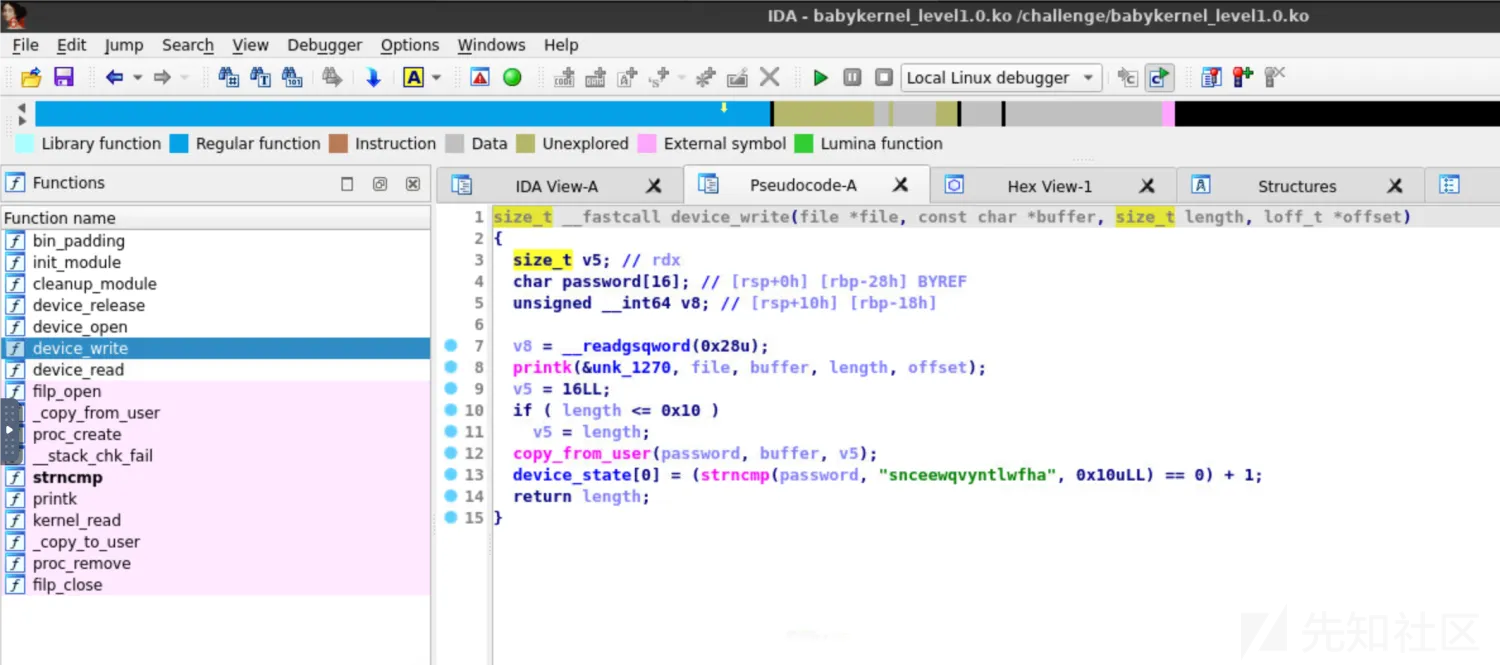This screenshot has width=1500, height=665.
Task: Click the binoculars search immediate value icon
Action: point(229,77)
